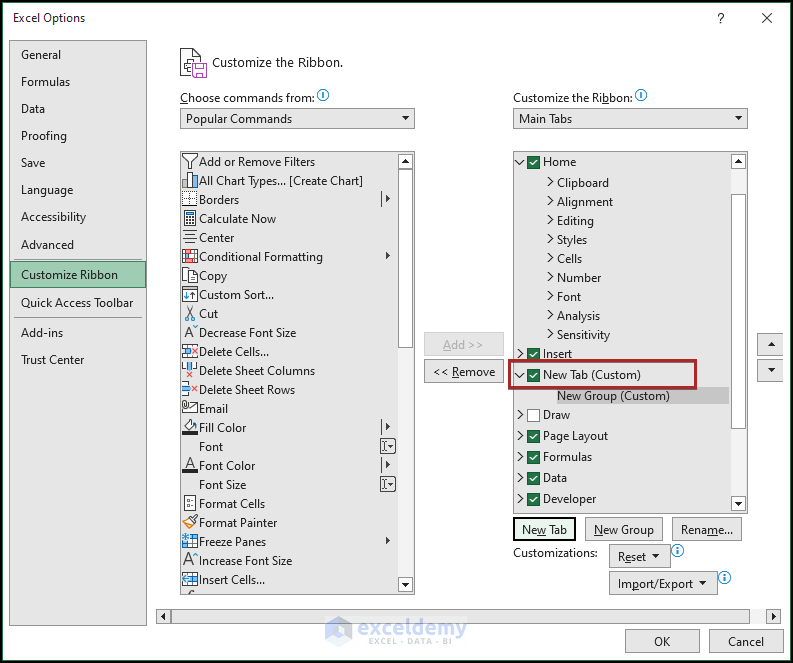This screenshot has width=793, height=663.
Task: Uncheck the Formulas tab checkbox
Action: (533, 457)
